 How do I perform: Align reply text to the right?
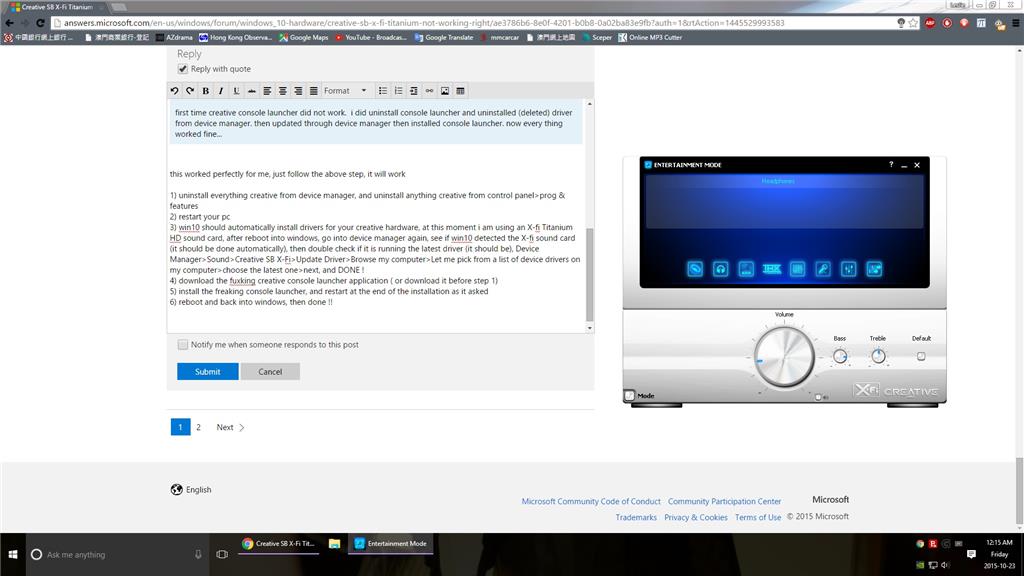(298, 91)
